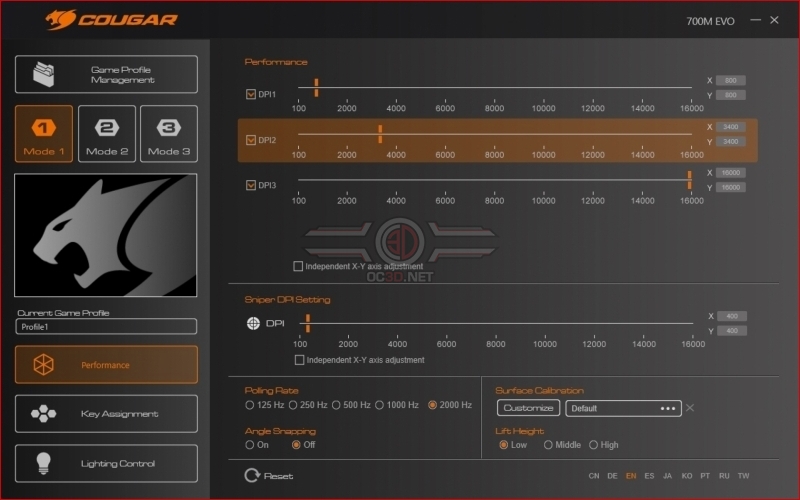
Task: Switch language to JA
Action: (667, 476)
